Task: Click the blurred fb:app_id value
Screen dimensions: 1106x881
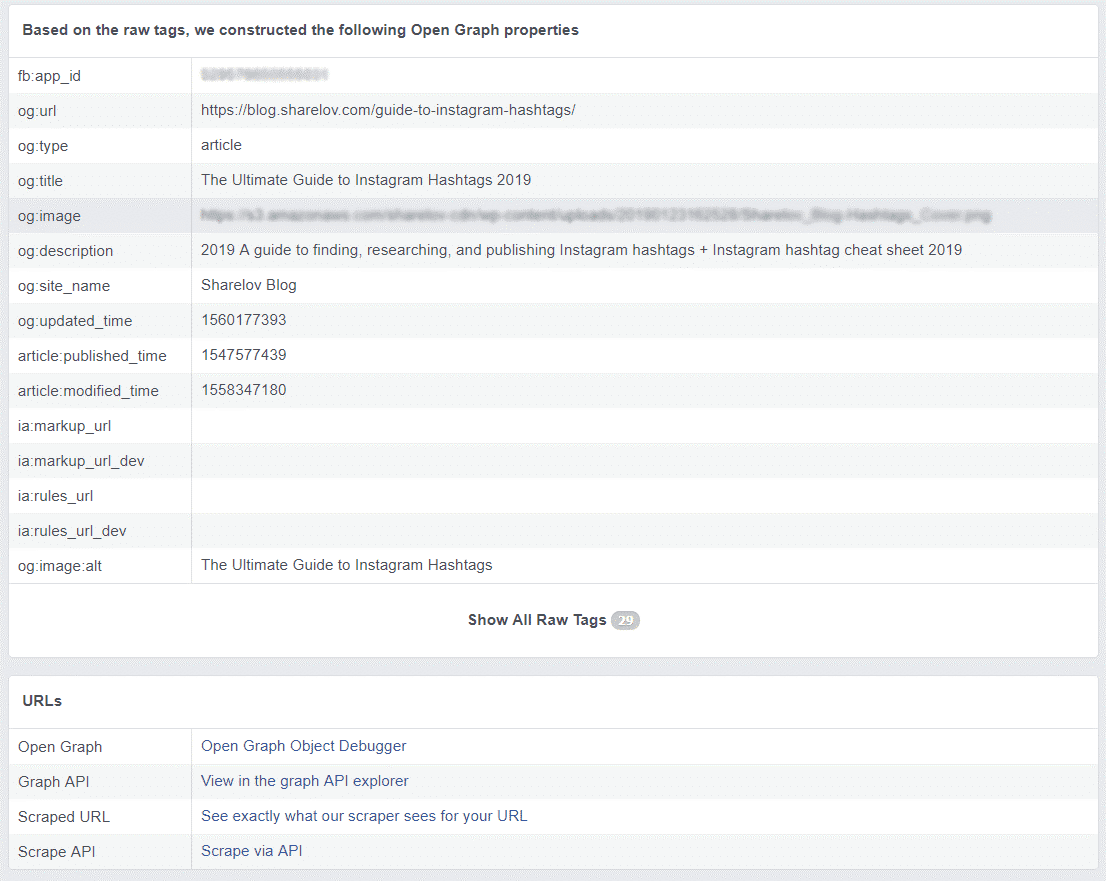Action: (265, 75)
